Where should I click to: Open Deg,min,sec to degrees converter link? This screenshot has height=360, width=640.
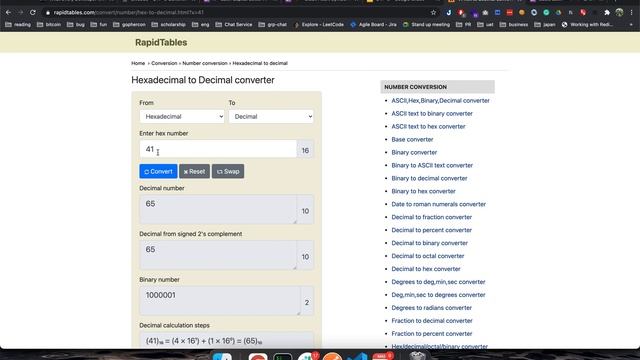coord(438,295)
